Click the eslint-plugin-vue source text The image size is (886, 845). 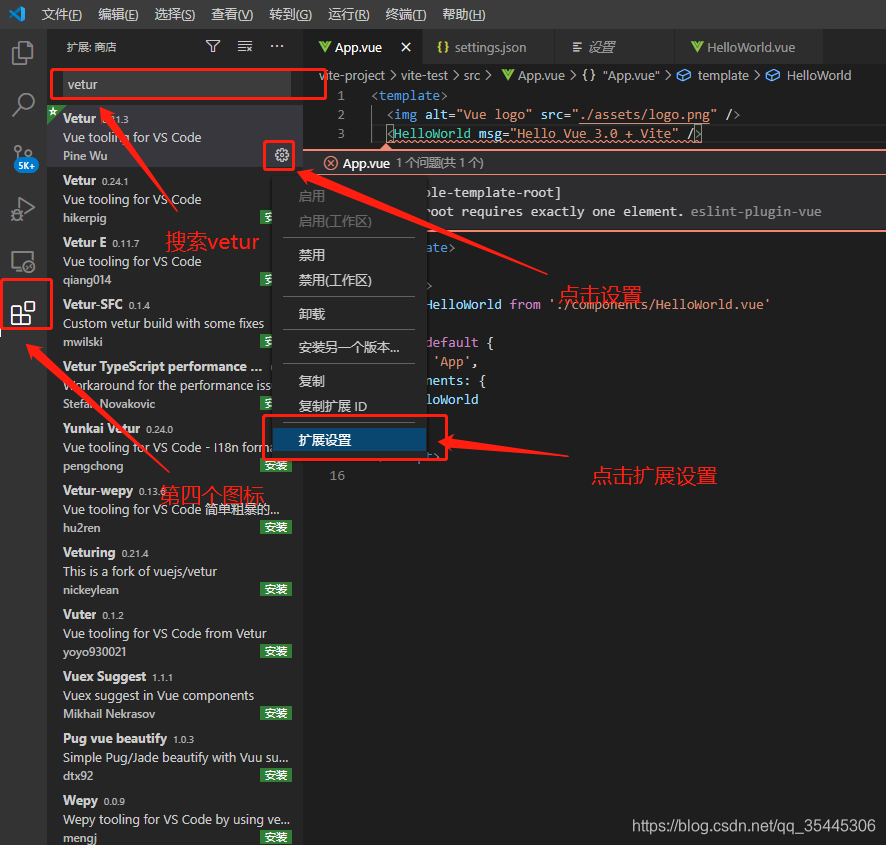tap(755, 212)
